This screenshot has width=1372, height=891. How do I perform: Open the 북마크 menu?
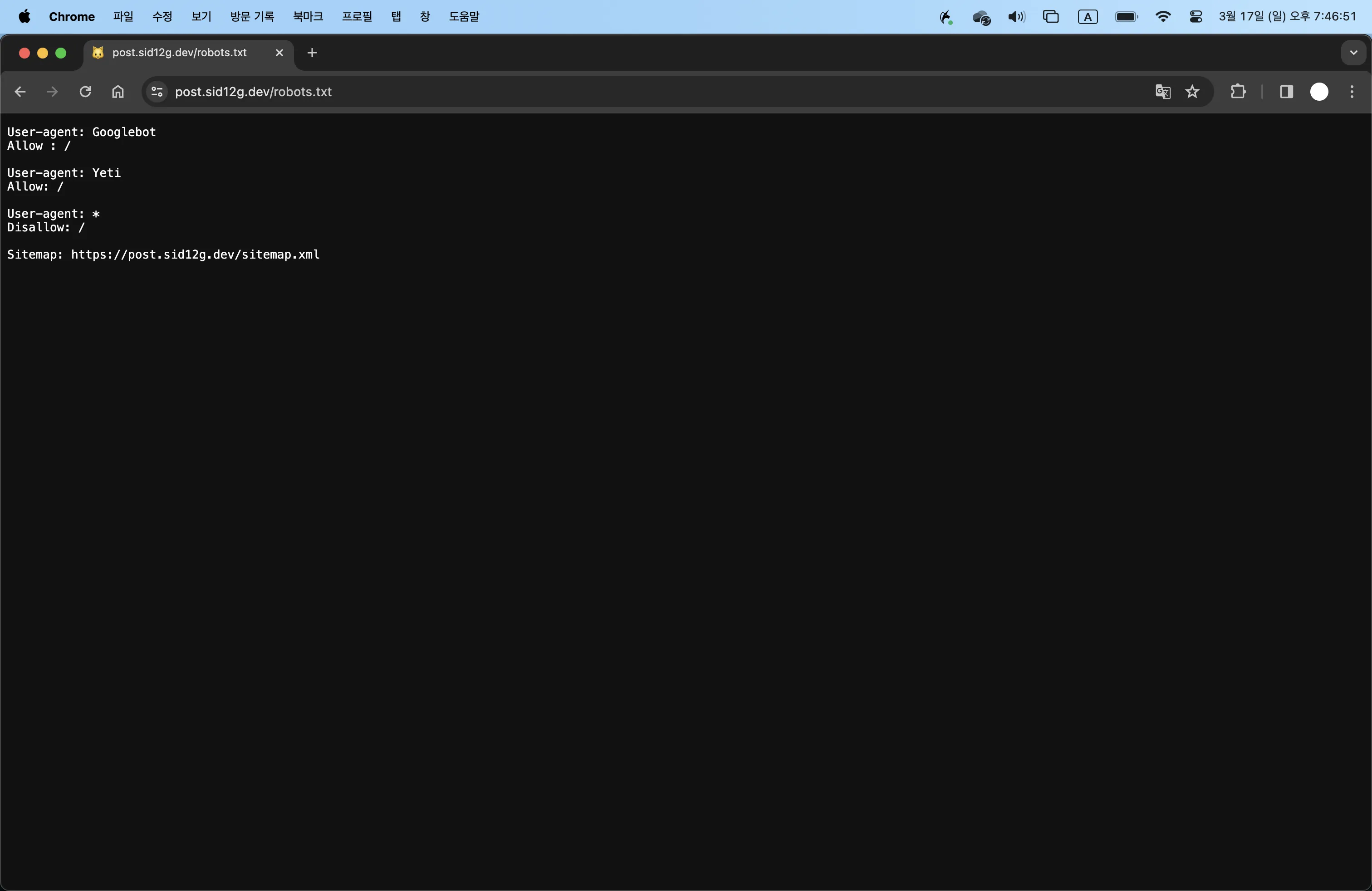click(x=308, y=17)
